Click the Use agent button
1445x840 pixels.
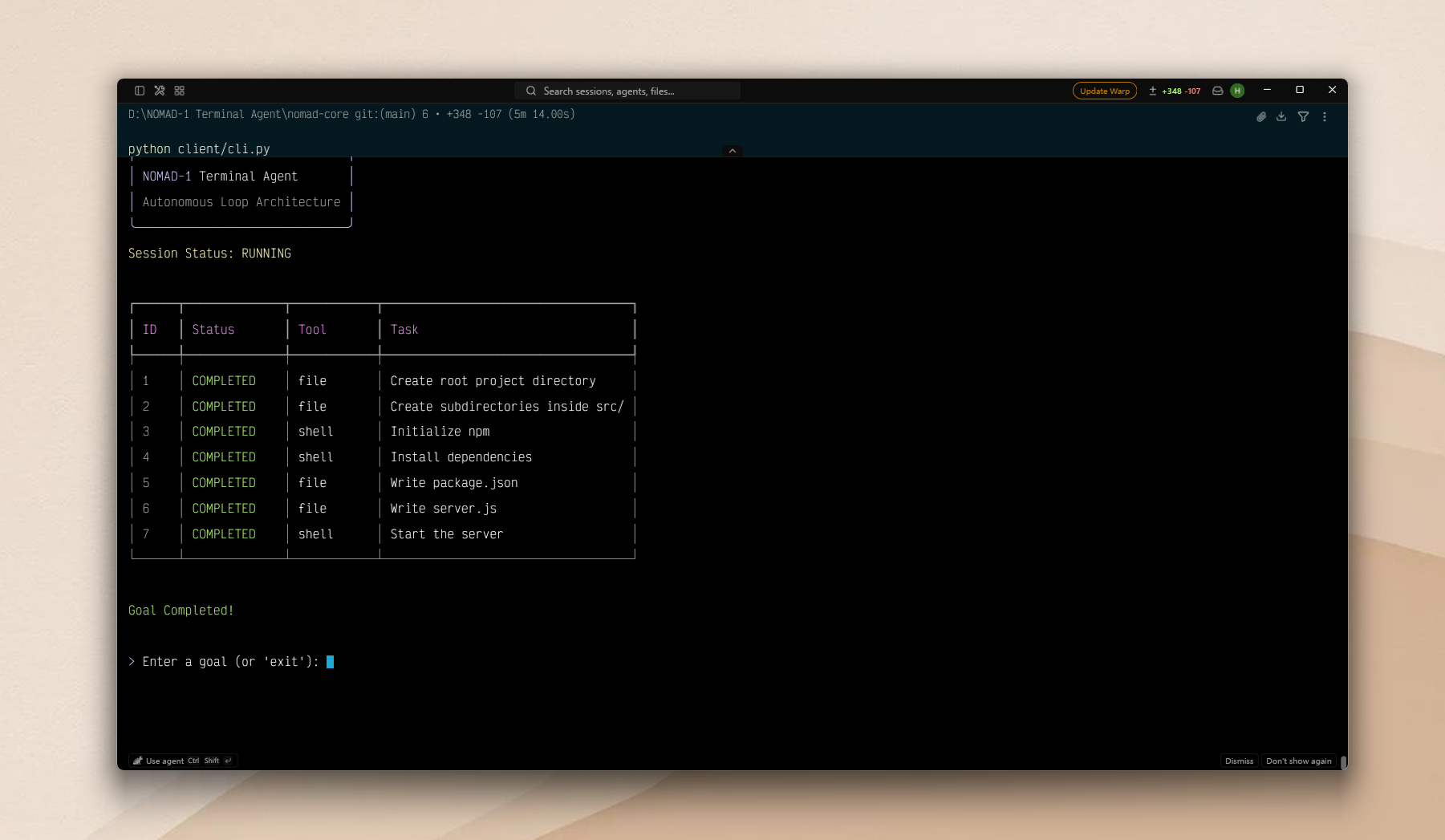pos(183,761)
